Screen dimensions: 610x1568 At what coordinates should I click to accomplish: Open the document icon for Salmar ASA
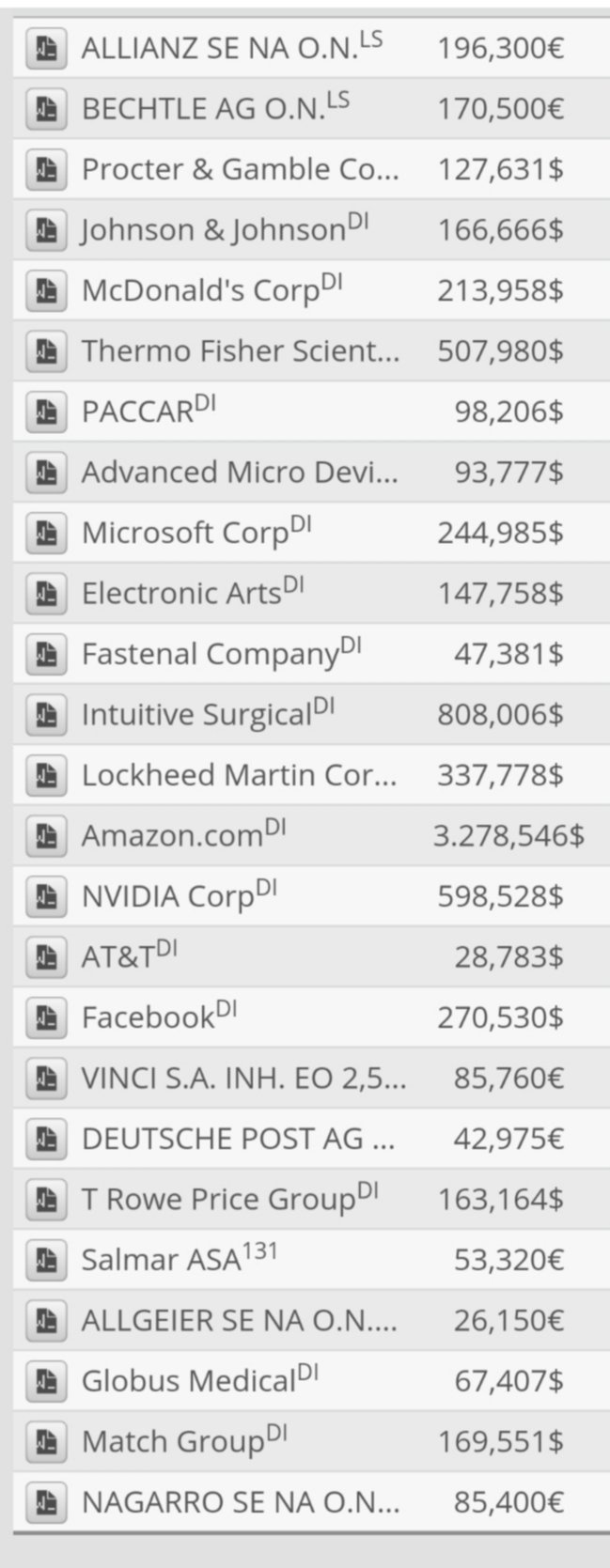click(46, 1259)
